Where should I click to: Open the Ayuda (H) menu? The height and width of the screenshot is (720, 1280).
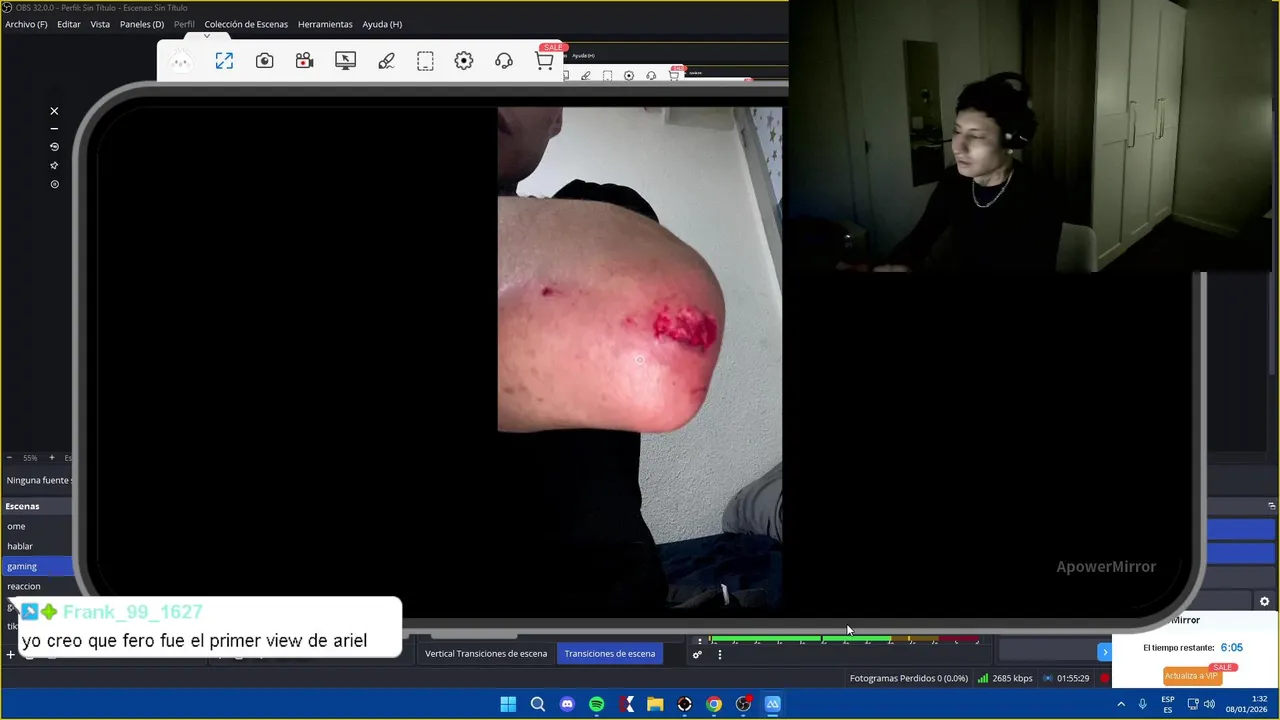point(382,24)
